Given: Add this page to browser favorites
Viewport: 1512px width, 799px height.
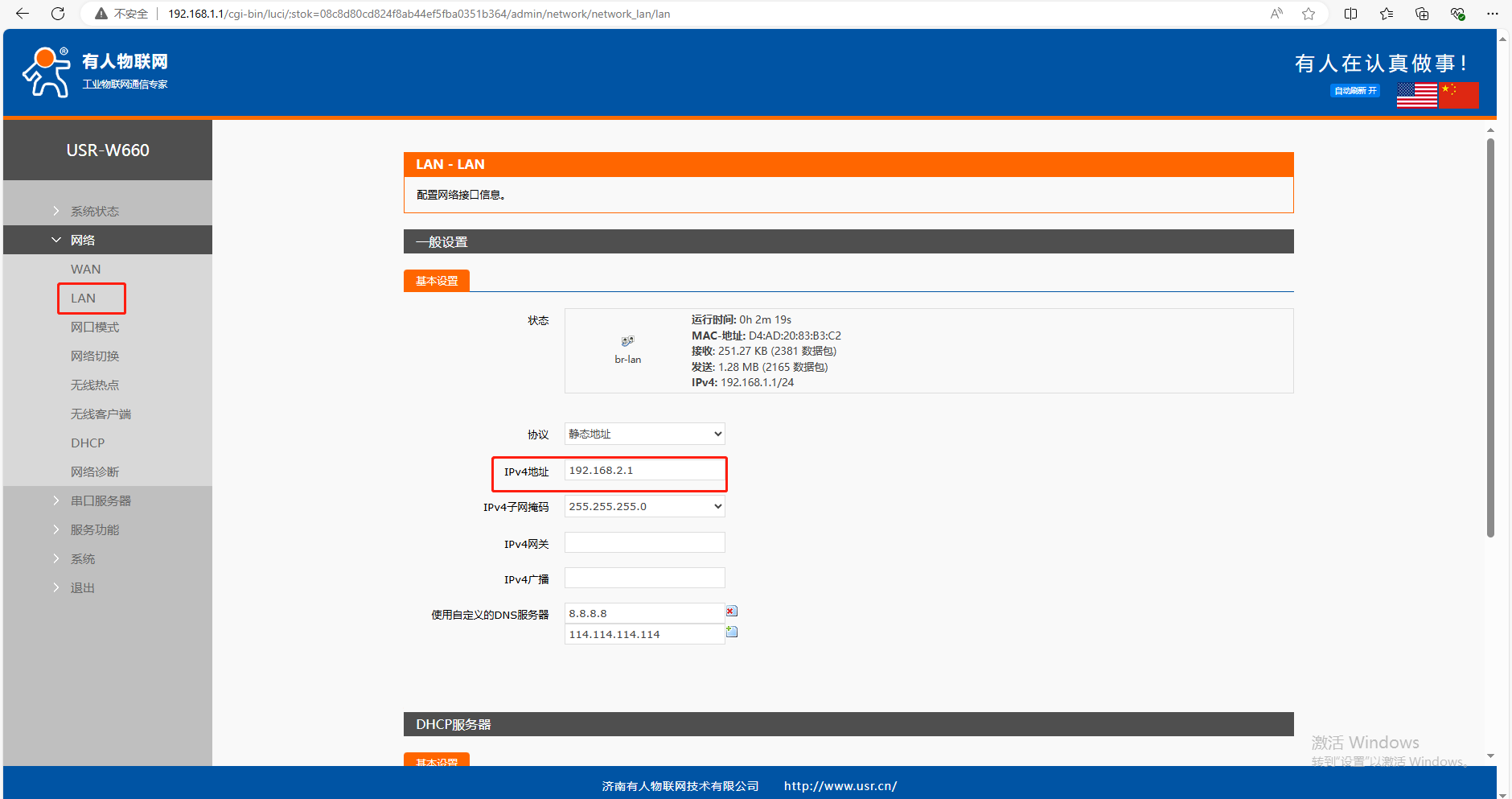Looking at the screenshot, I should (x=1309, y=14).
